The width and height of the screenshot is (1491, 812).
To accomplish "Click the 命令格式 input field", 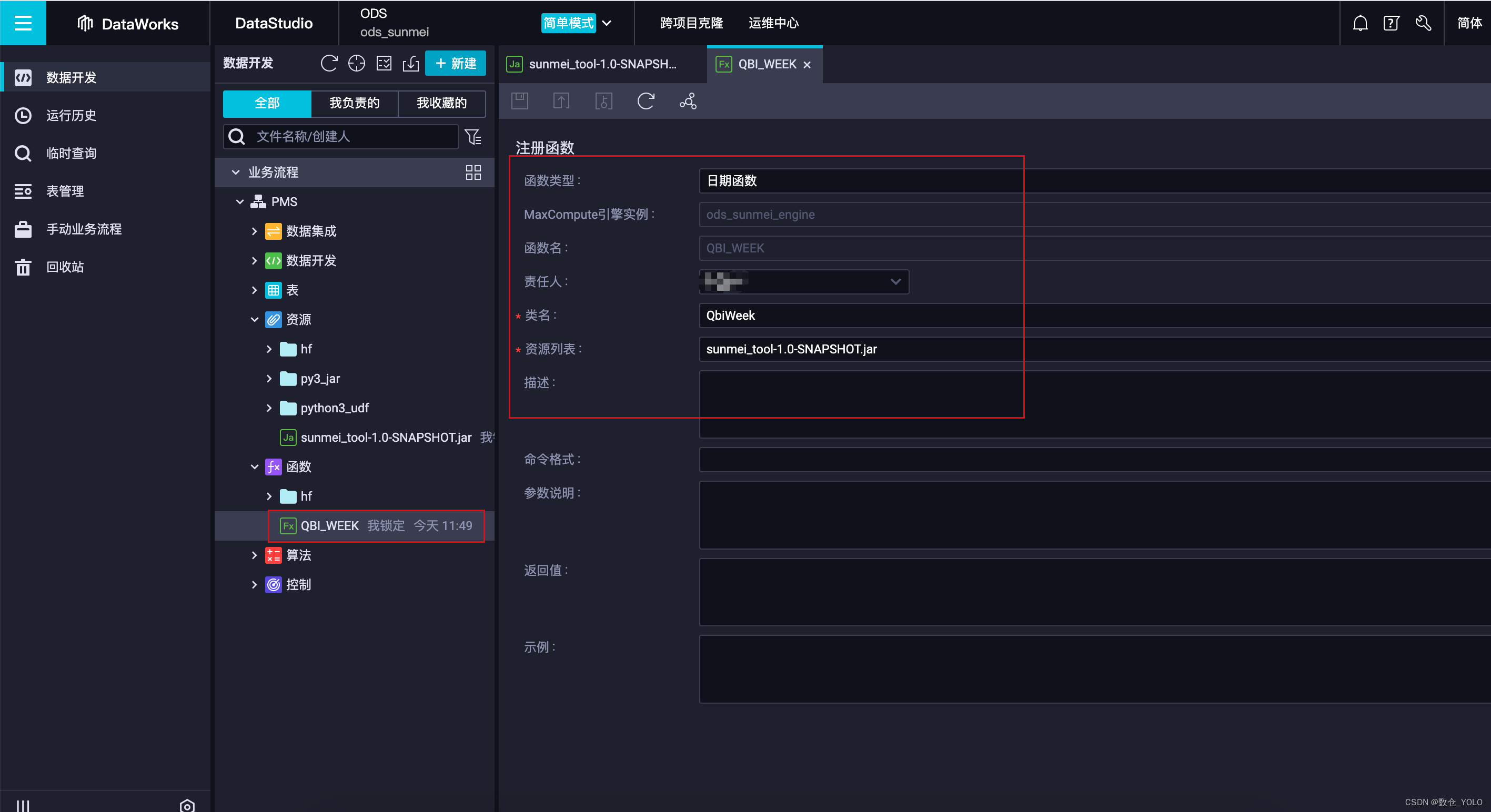I will pyautogui.click(x=1094, y=460).
